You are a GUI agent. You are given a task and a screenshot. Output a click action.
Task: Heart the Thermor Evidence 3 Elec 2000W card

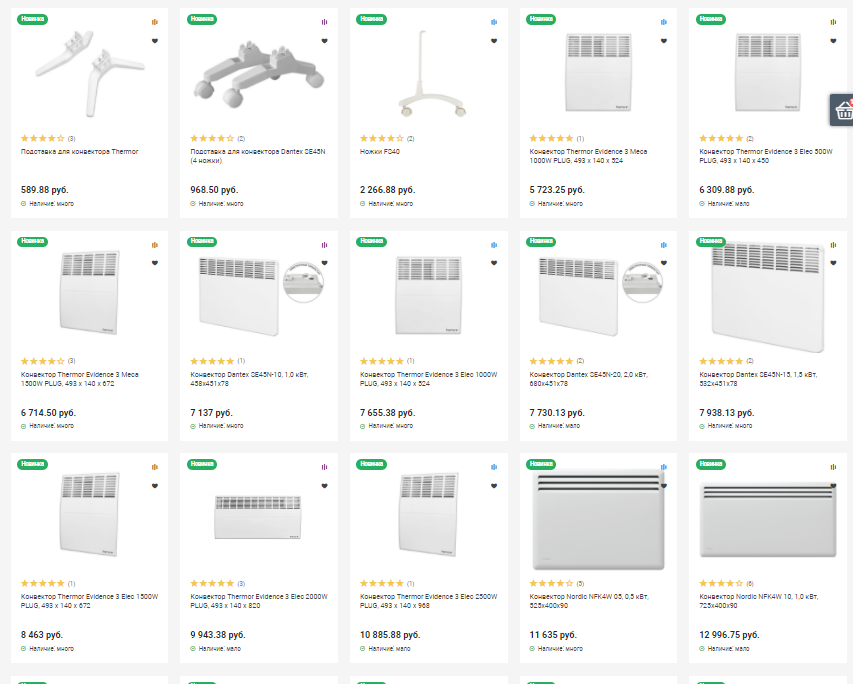[x=324, y=486]
